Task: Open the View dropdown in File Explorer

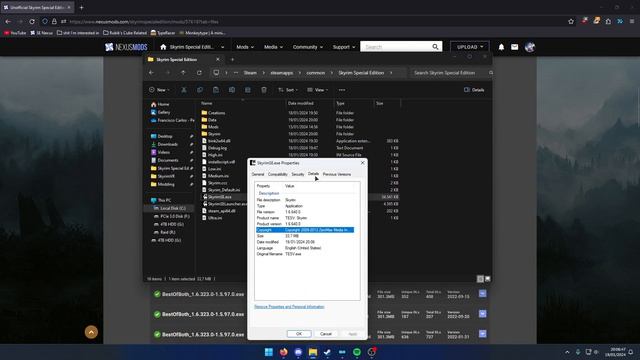Action: (x=318, y=90)
